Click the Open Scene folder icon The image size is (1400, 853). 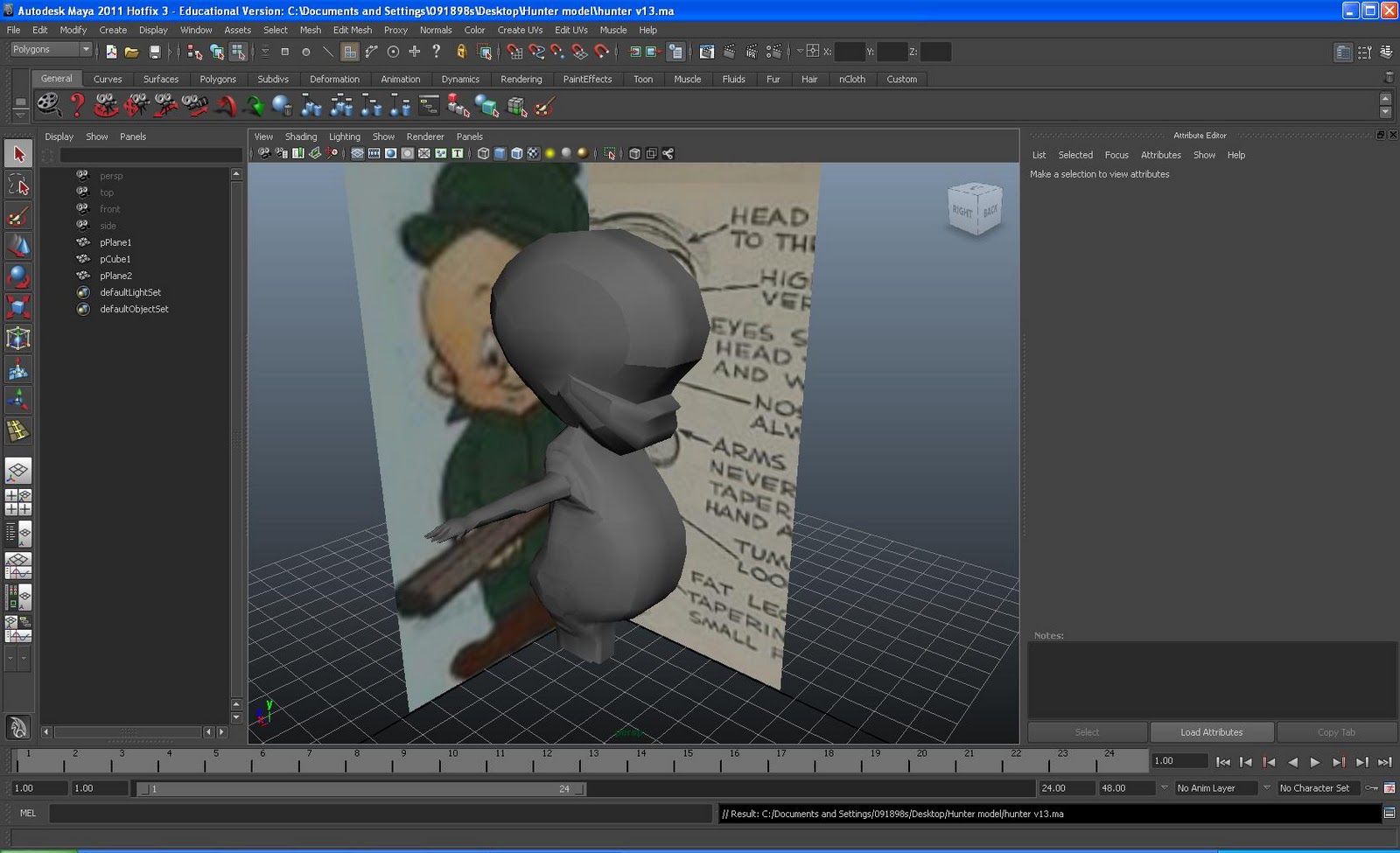point(132,52)
